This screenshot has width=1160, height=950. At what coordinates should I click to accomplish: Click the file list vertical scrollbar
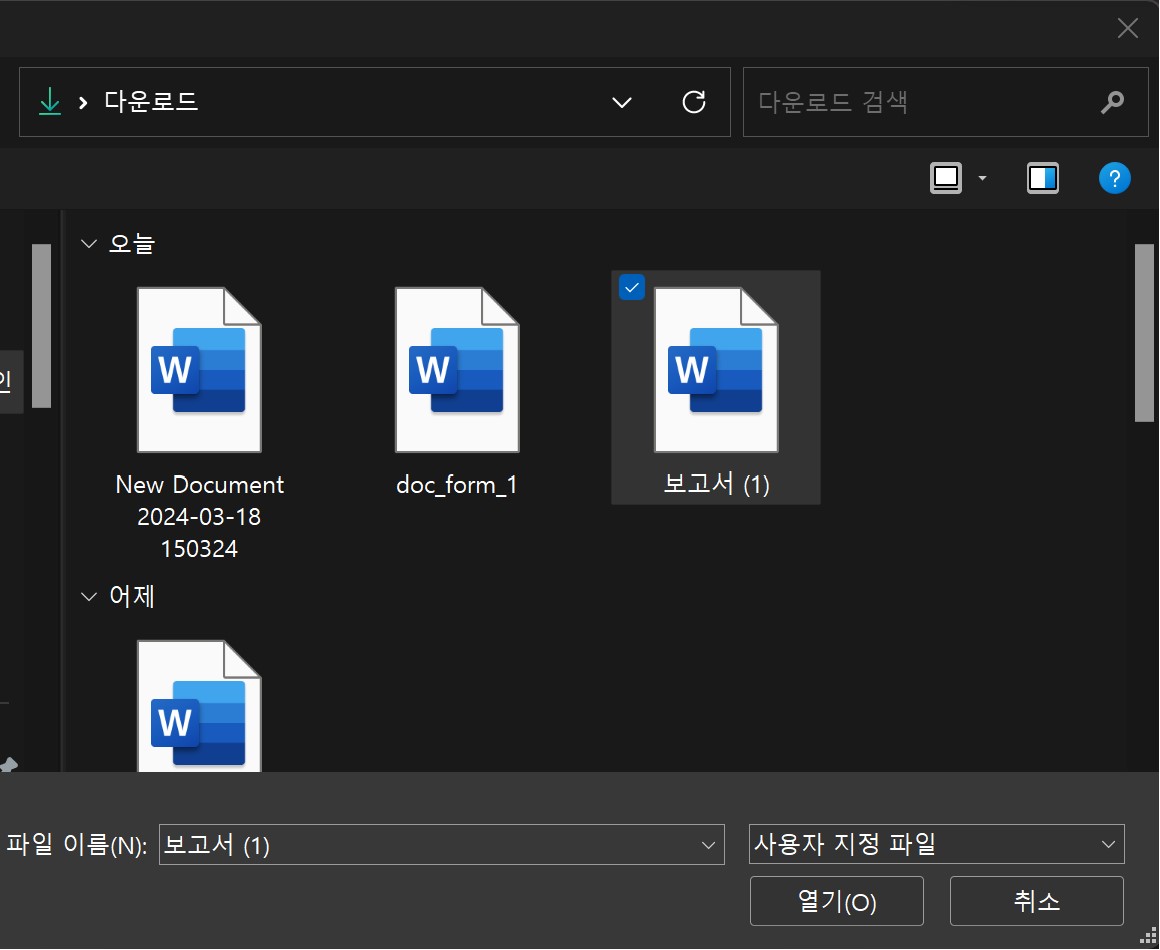(1144, 333)
